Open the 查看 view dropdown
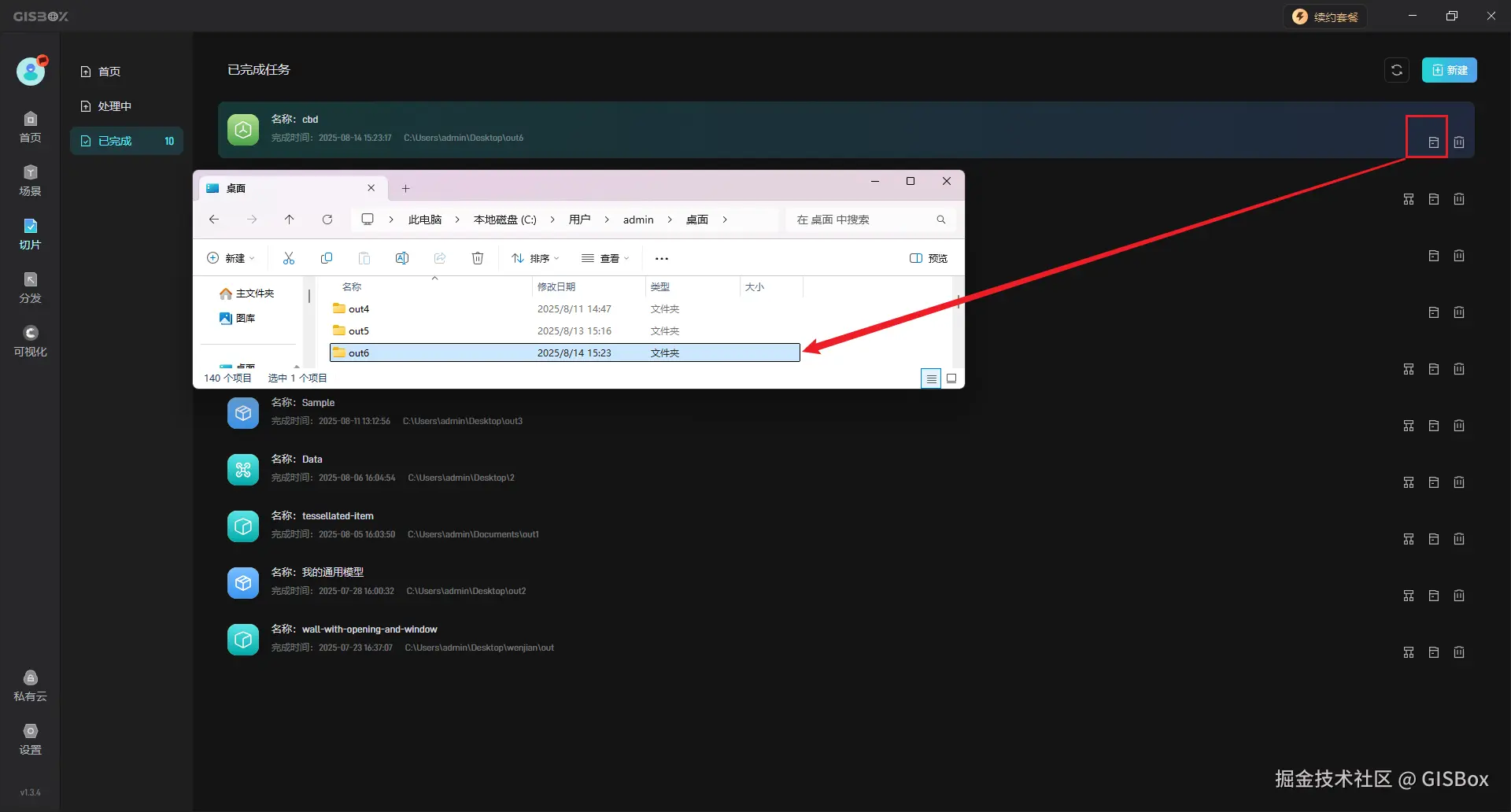Viewport: 1511px width, 812px height. point(605,258)
